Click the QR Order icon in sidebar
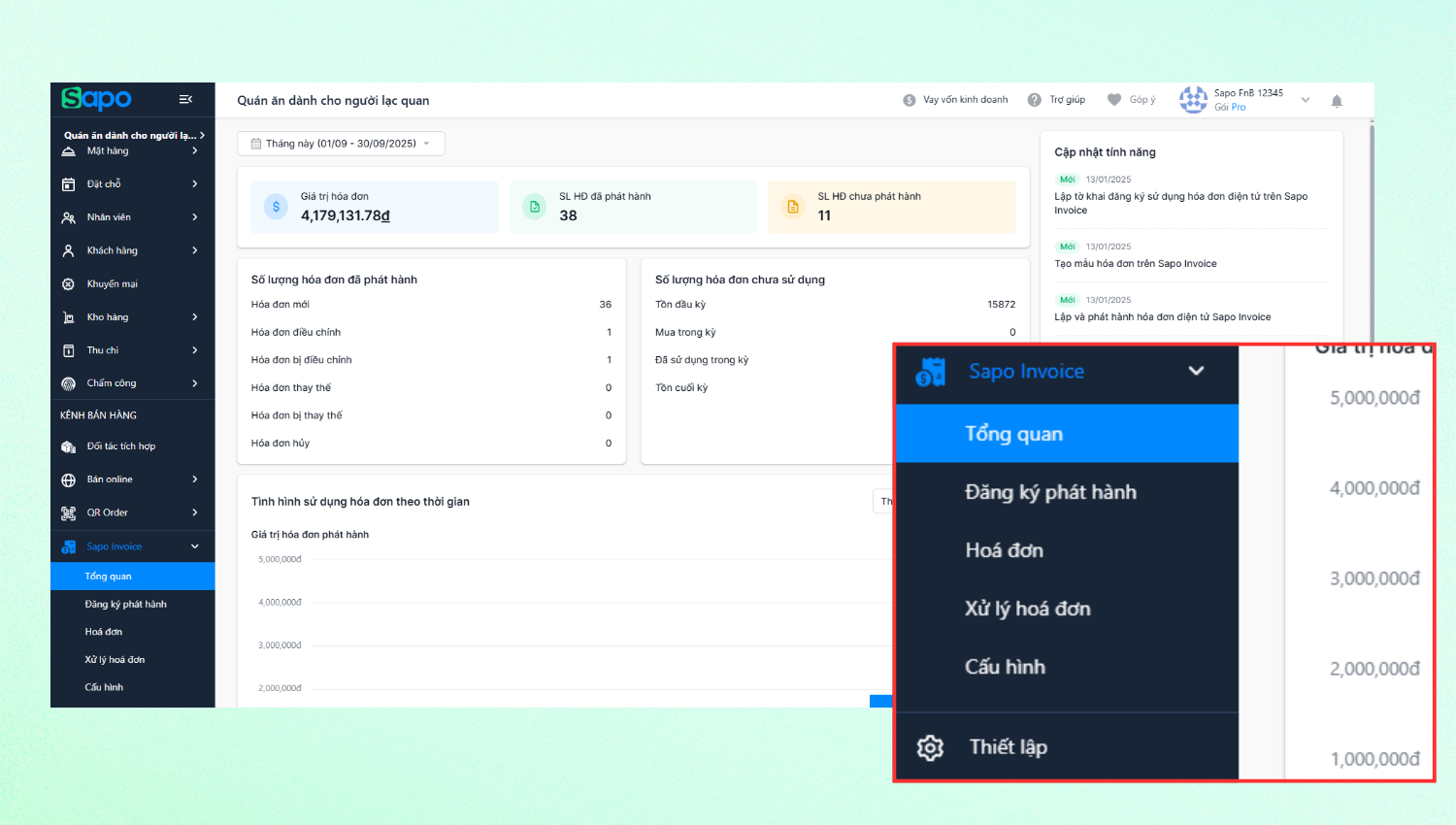The height and width of the screenshot is (825, 1456). (69, 512)
